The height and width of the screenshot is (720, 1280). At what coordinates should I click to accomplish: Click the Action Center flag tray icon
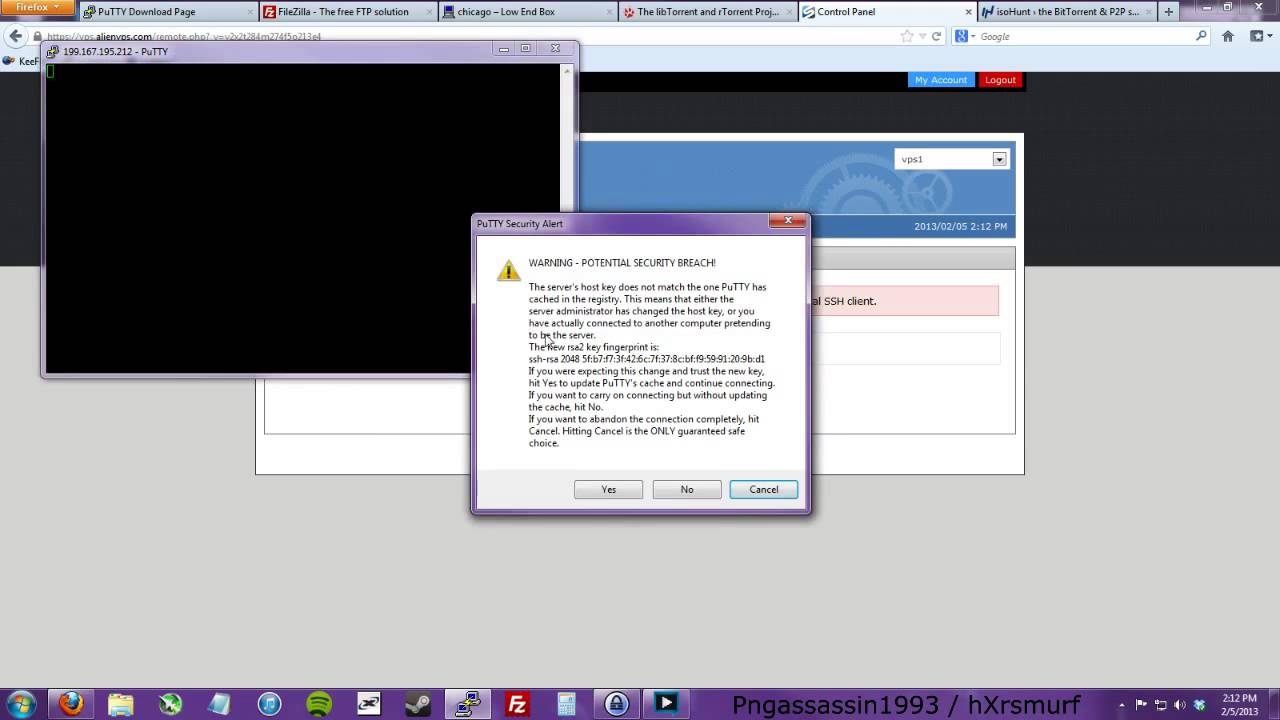1142,705
